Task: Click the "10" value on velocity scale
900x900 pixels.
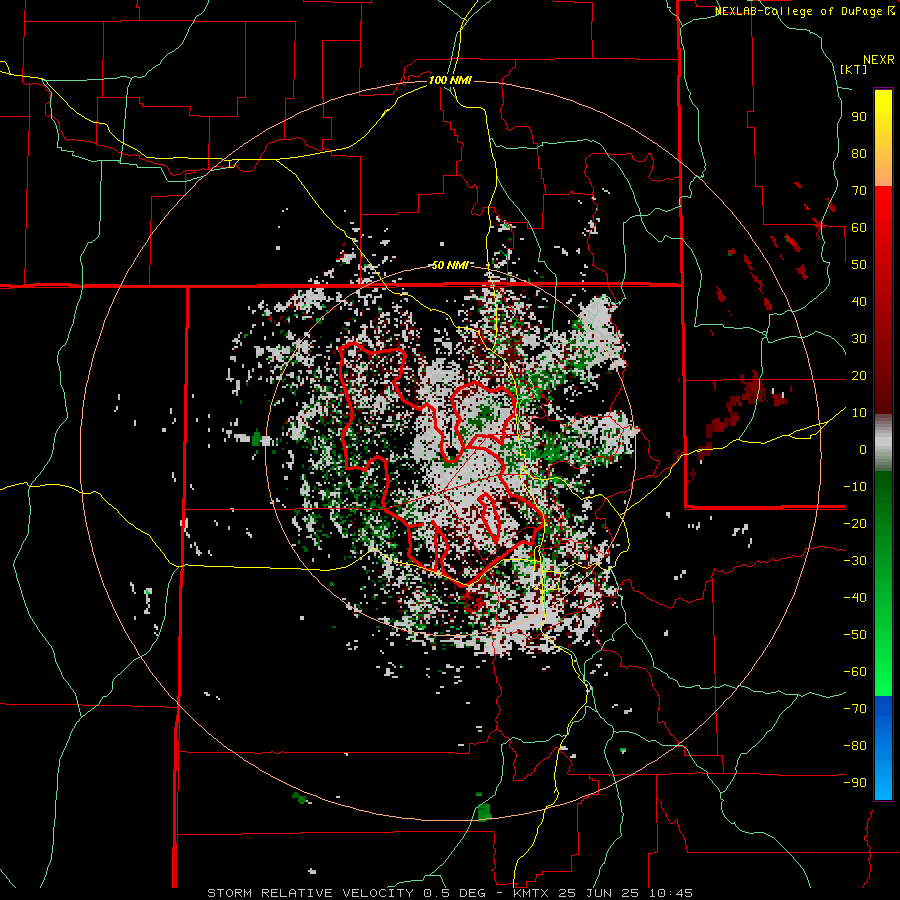Action: click(859, 413)
